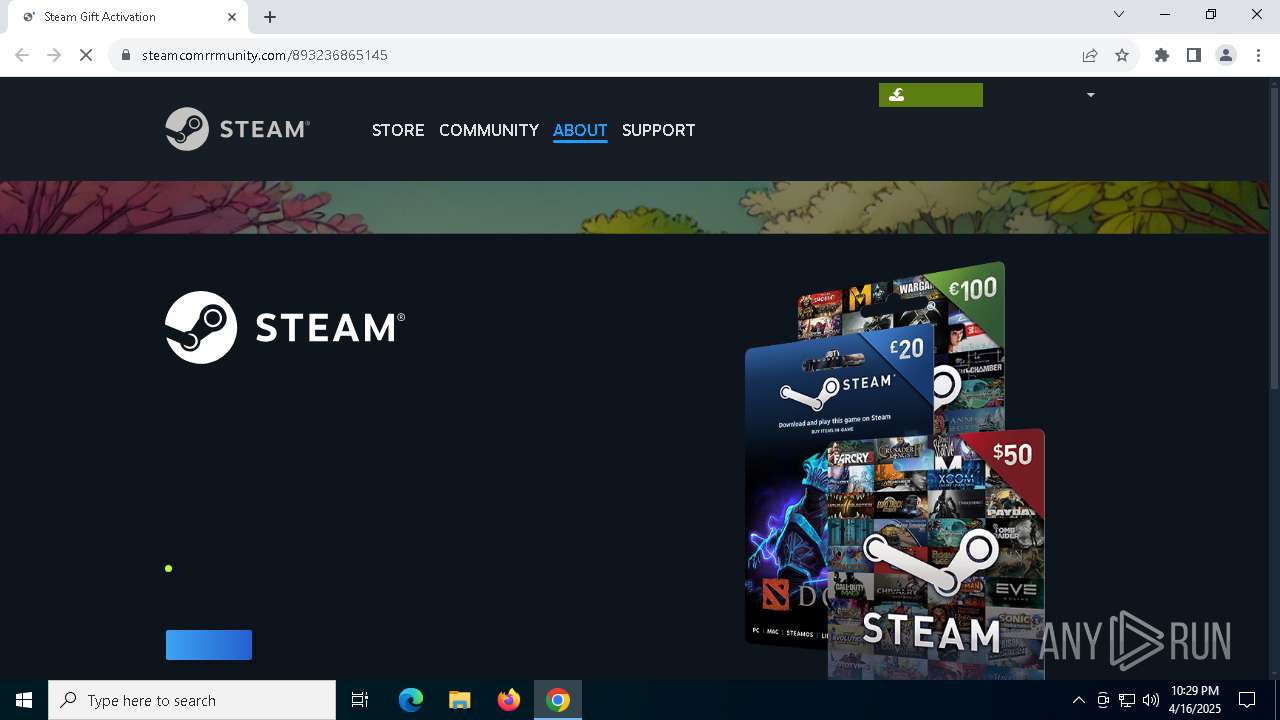
Task: Open File Explorer from taskbar
Action: [459, 700]
